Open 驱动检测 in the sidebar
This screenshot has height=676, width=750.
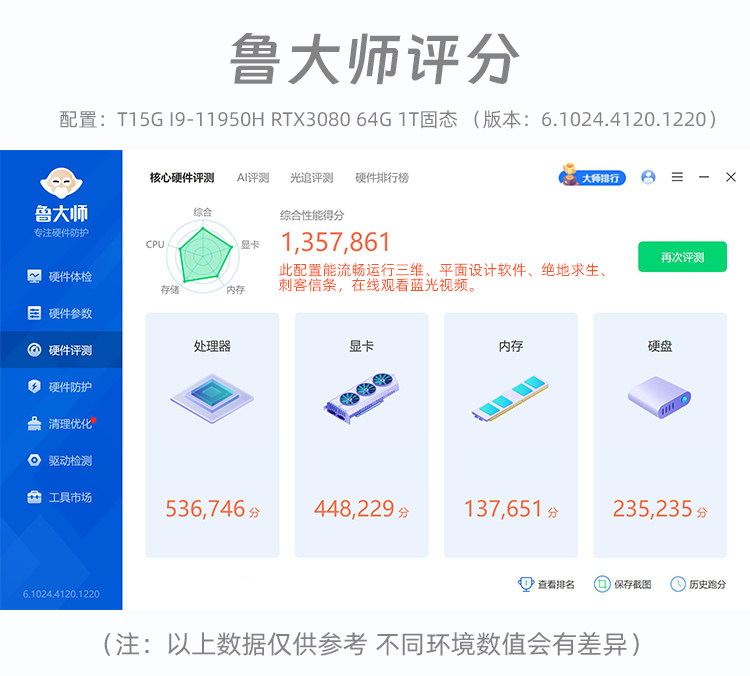click(61, 460)
